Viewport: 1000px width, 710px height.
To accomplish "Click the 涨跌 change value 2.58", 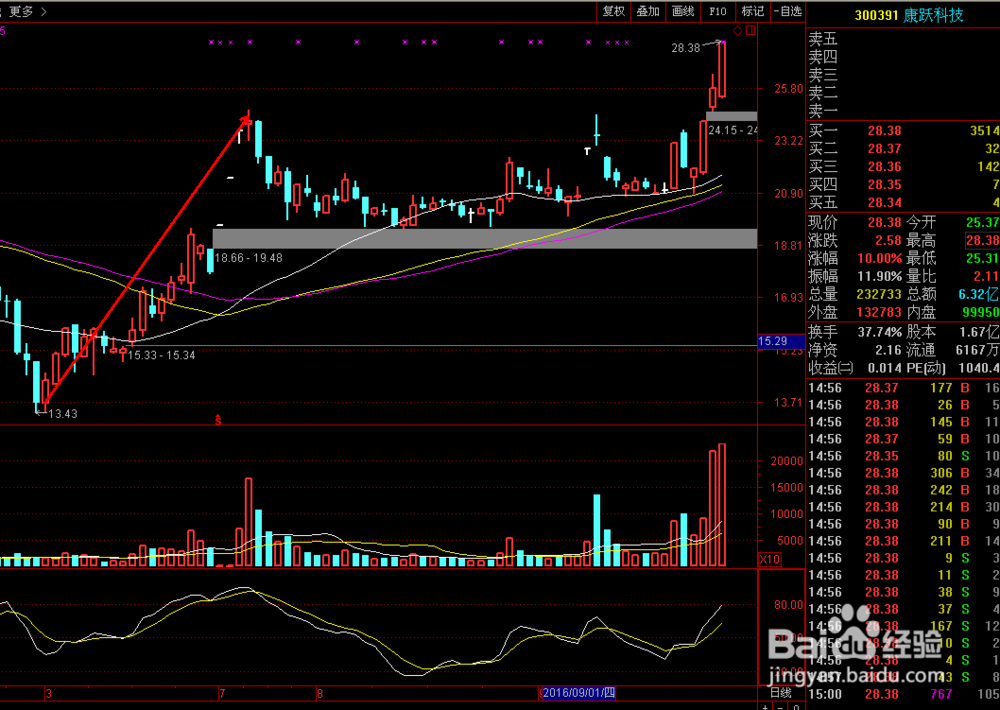I will (x=888, y=240).
